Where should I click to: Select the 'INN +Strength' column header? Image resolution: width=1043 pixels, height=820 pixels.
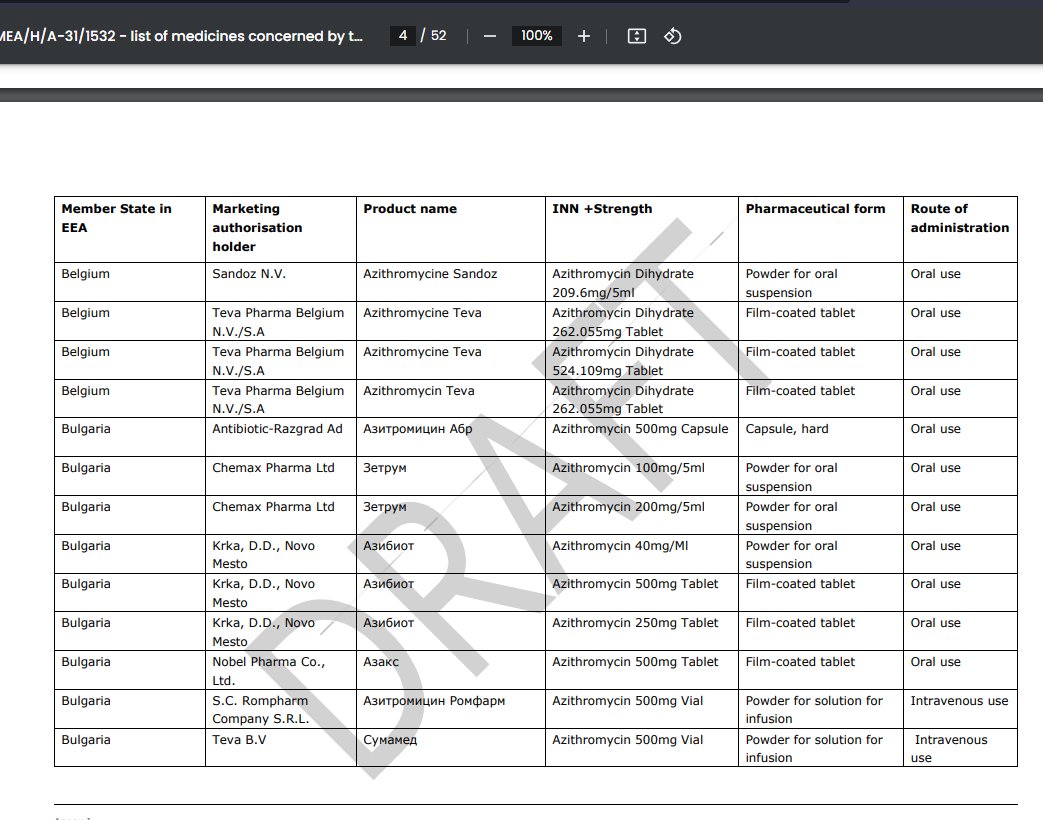[602, 209]
